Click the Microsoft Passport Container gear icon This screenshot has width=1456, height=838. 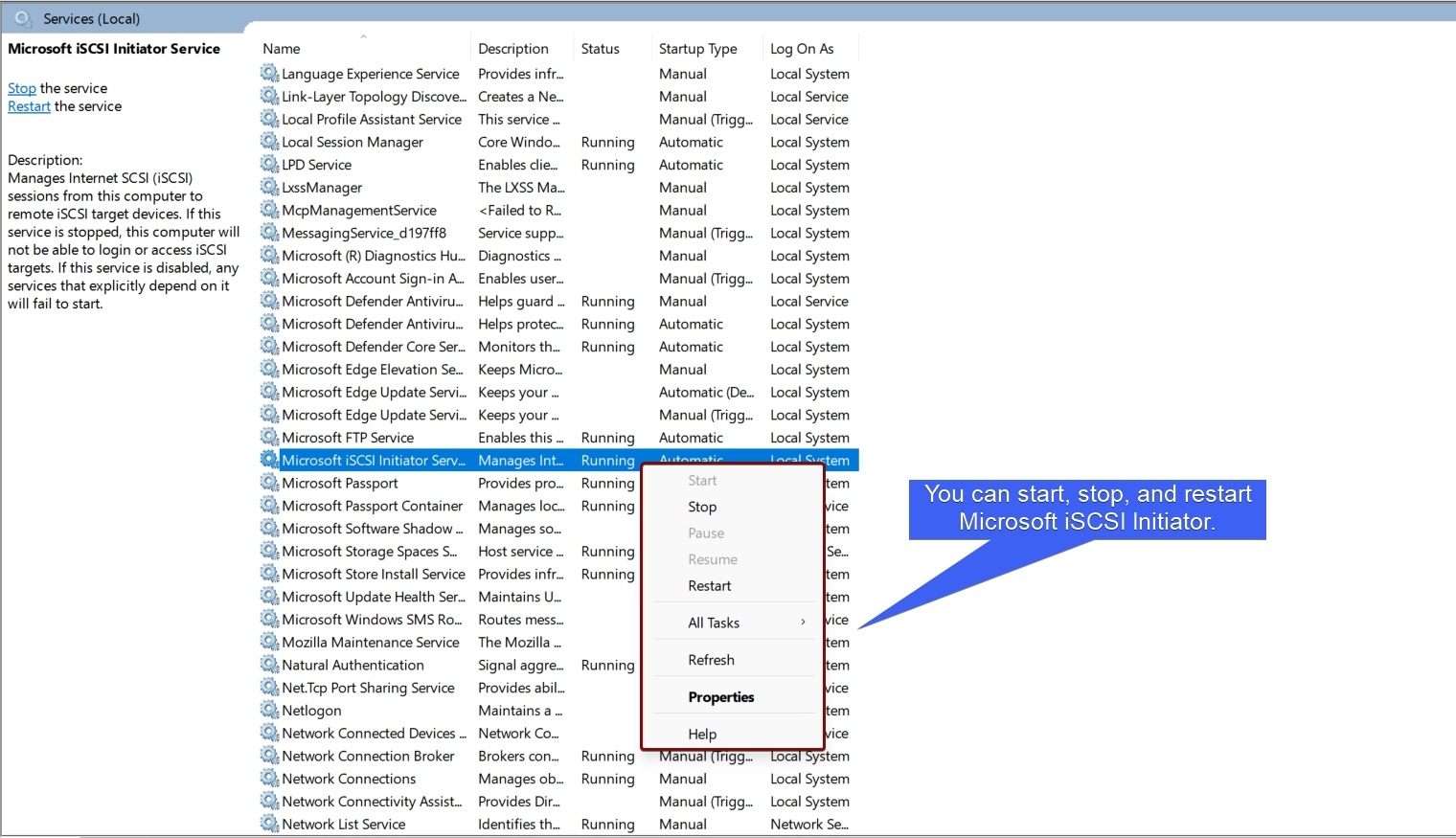[269, 506]
